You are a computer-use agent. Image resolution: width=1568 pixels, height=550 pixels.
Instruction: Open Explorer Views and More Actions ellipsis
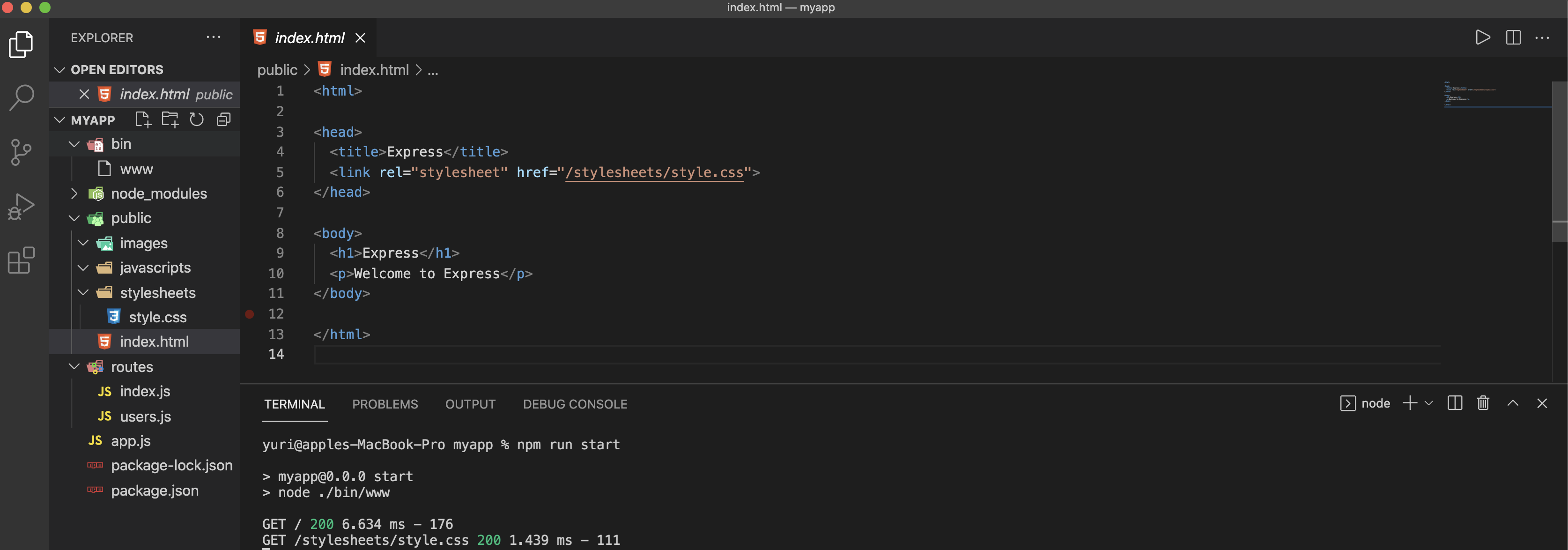click(x=214, y=37)
